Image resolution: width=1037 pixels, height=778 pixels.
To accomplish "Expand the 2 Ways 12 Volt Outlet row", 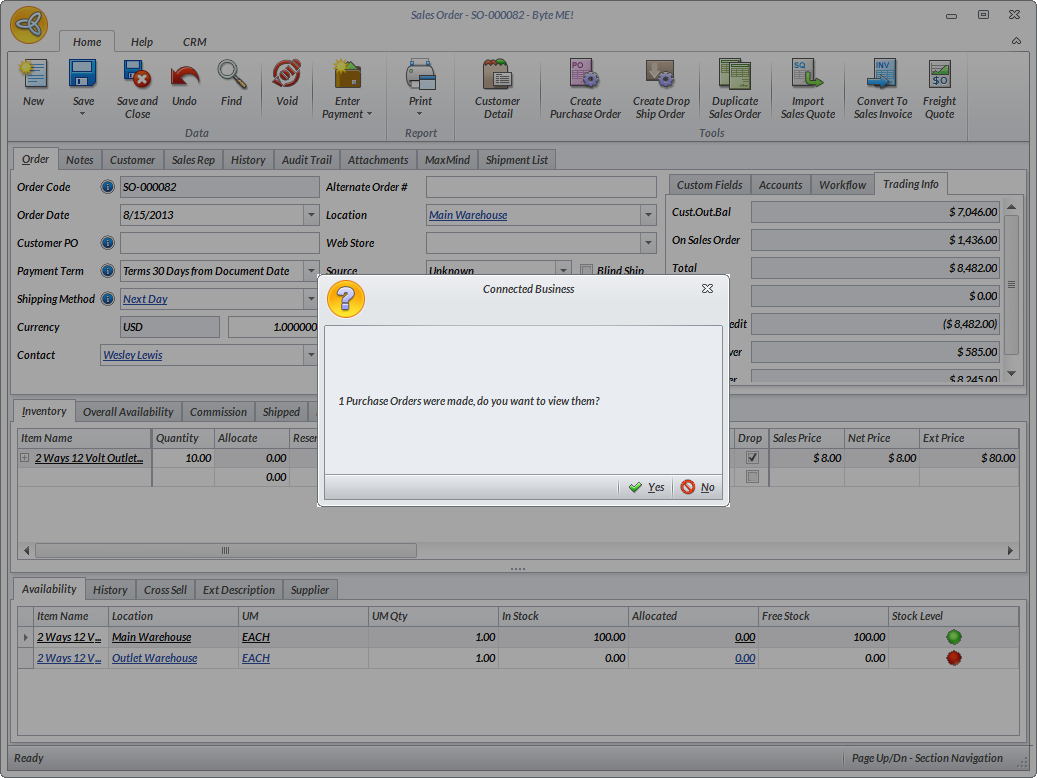I will (x=25, y=458).
